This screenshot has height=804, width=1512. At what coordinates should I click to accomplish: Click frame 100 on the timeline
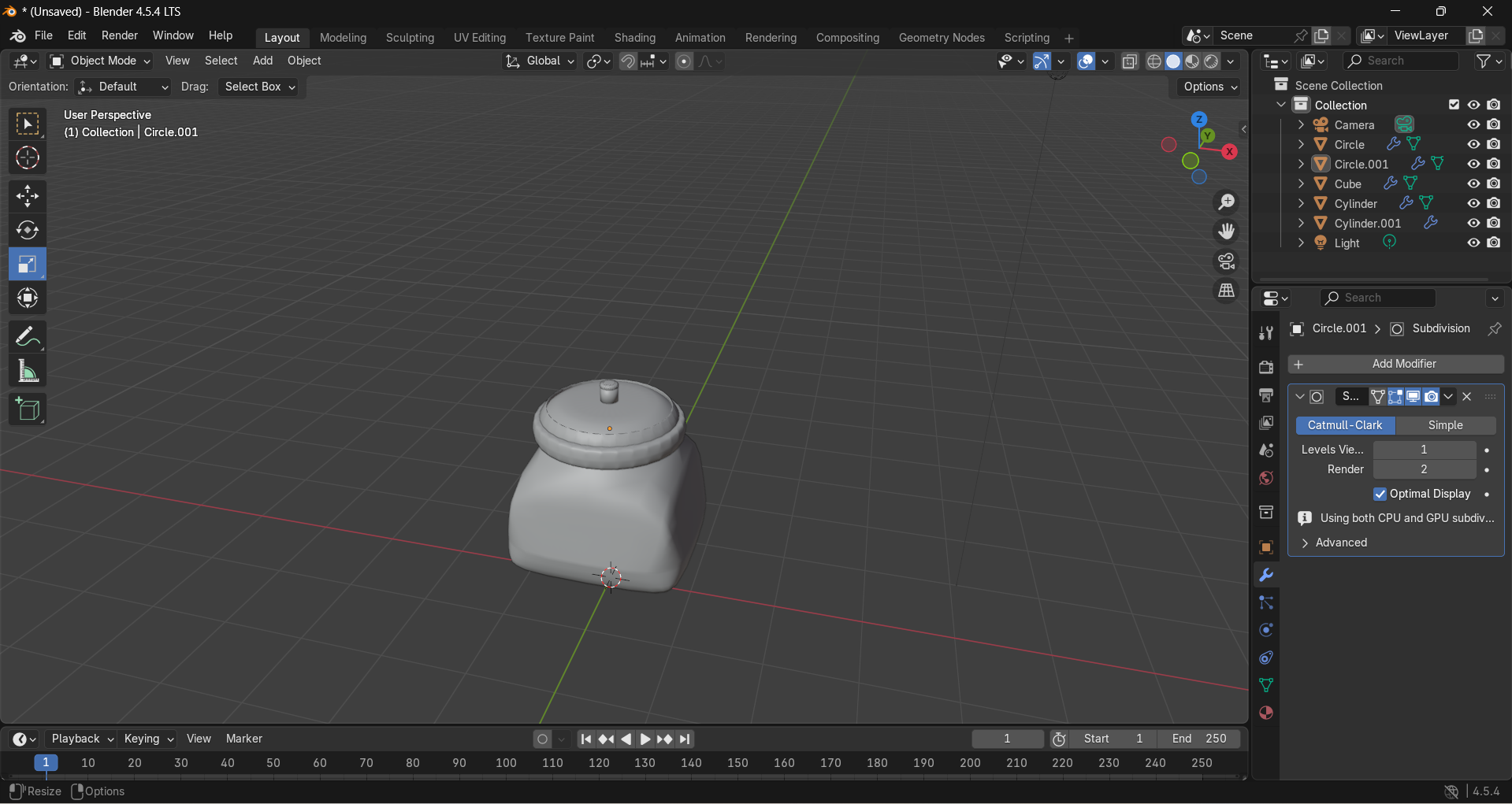(506, 763)
